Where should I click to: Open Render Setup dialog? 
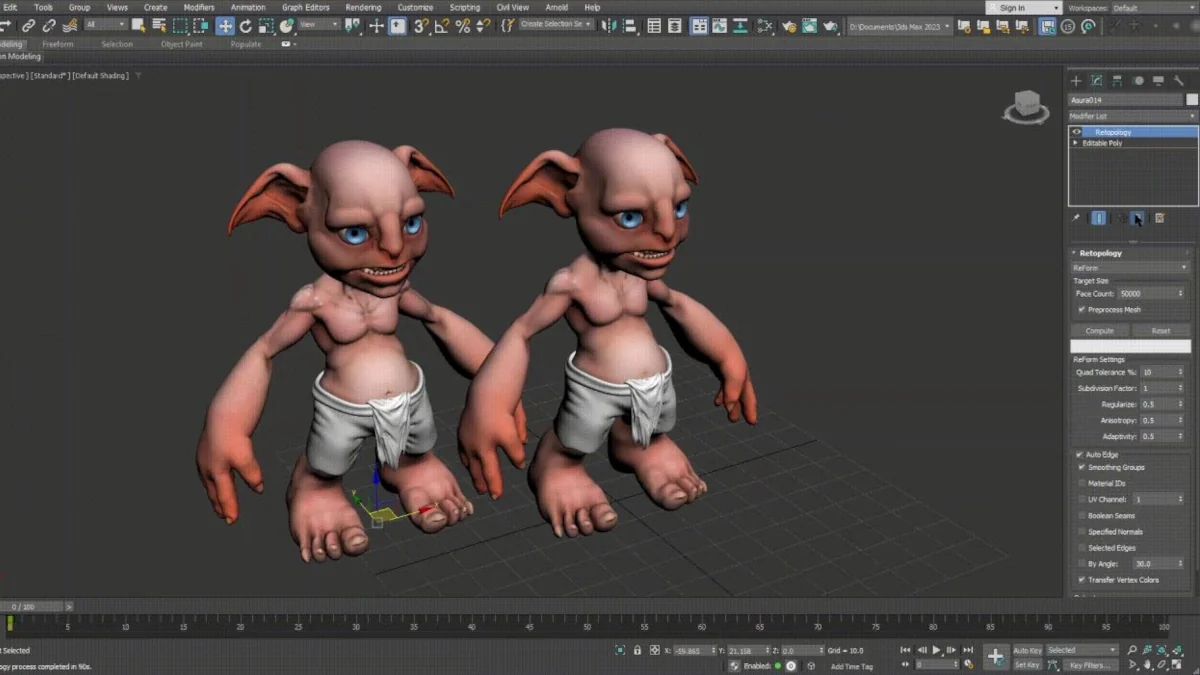789,25
